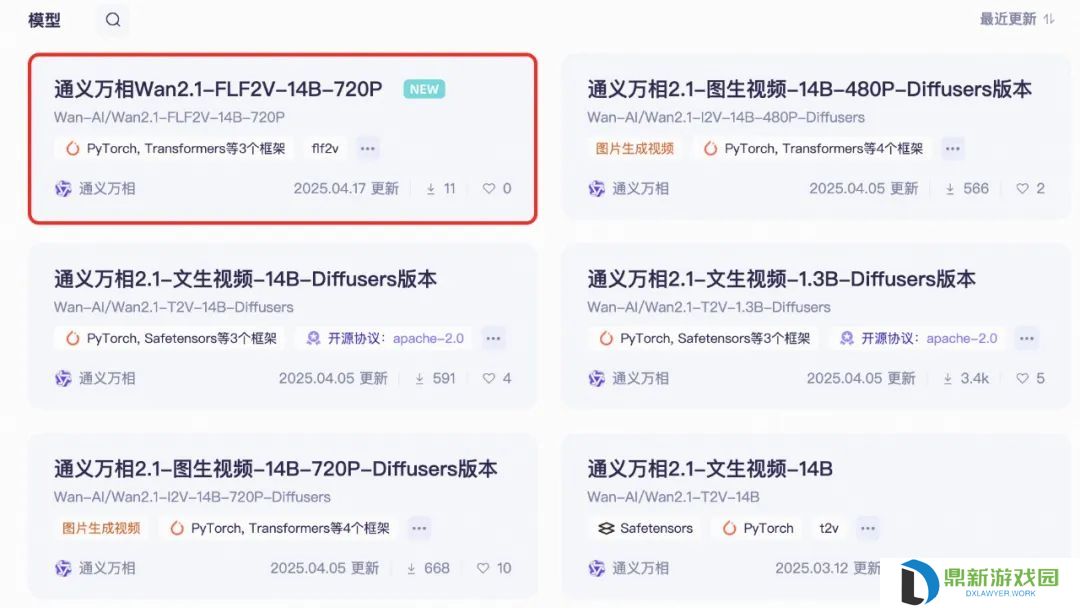Screen dimensions: 1080x608
Task: Open the 最近更新 sort dropdown
Action: tap(1017, 19)
